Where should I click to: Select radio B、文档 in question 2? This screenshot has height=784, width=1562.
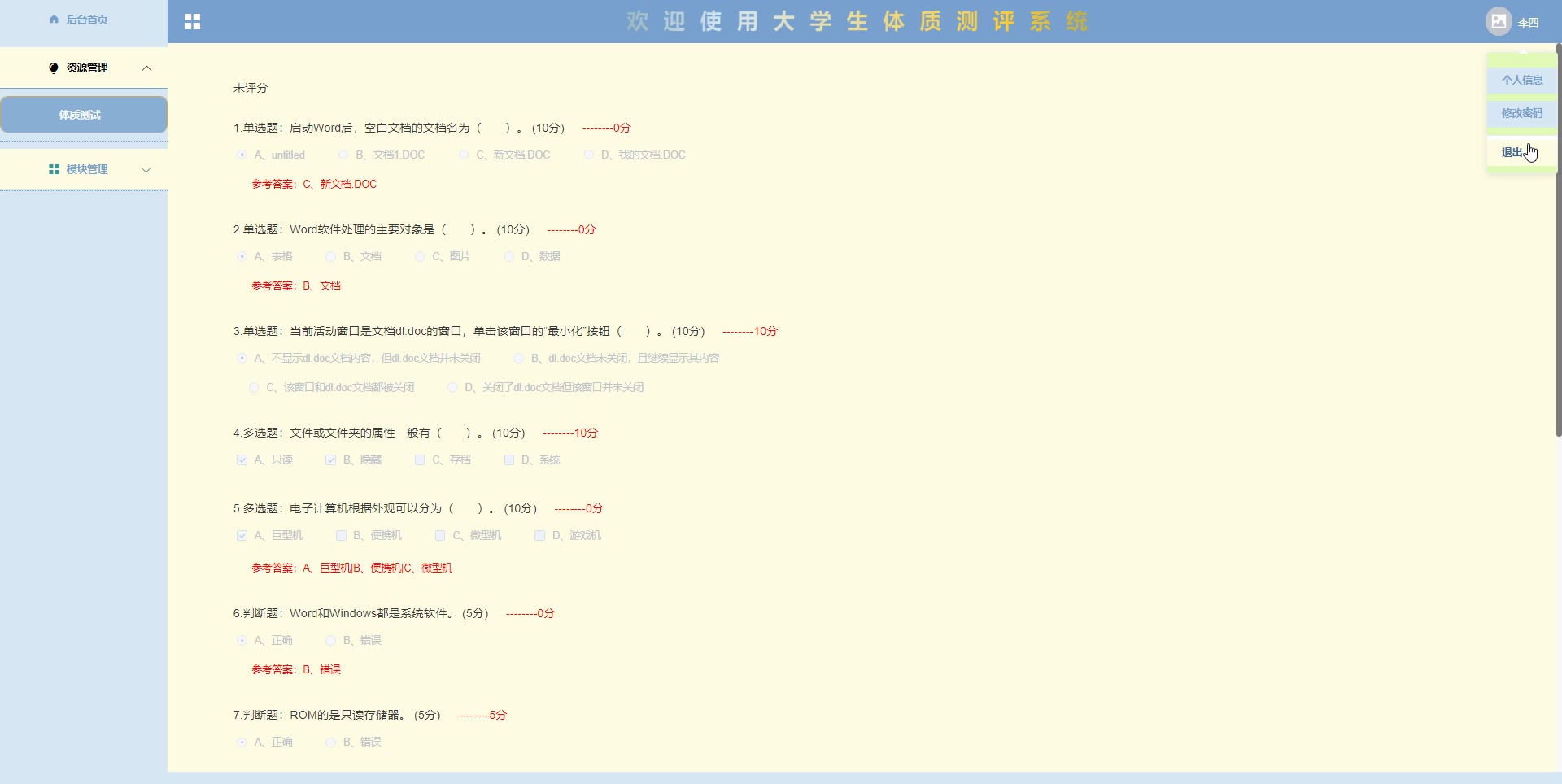tap(331, 256)
